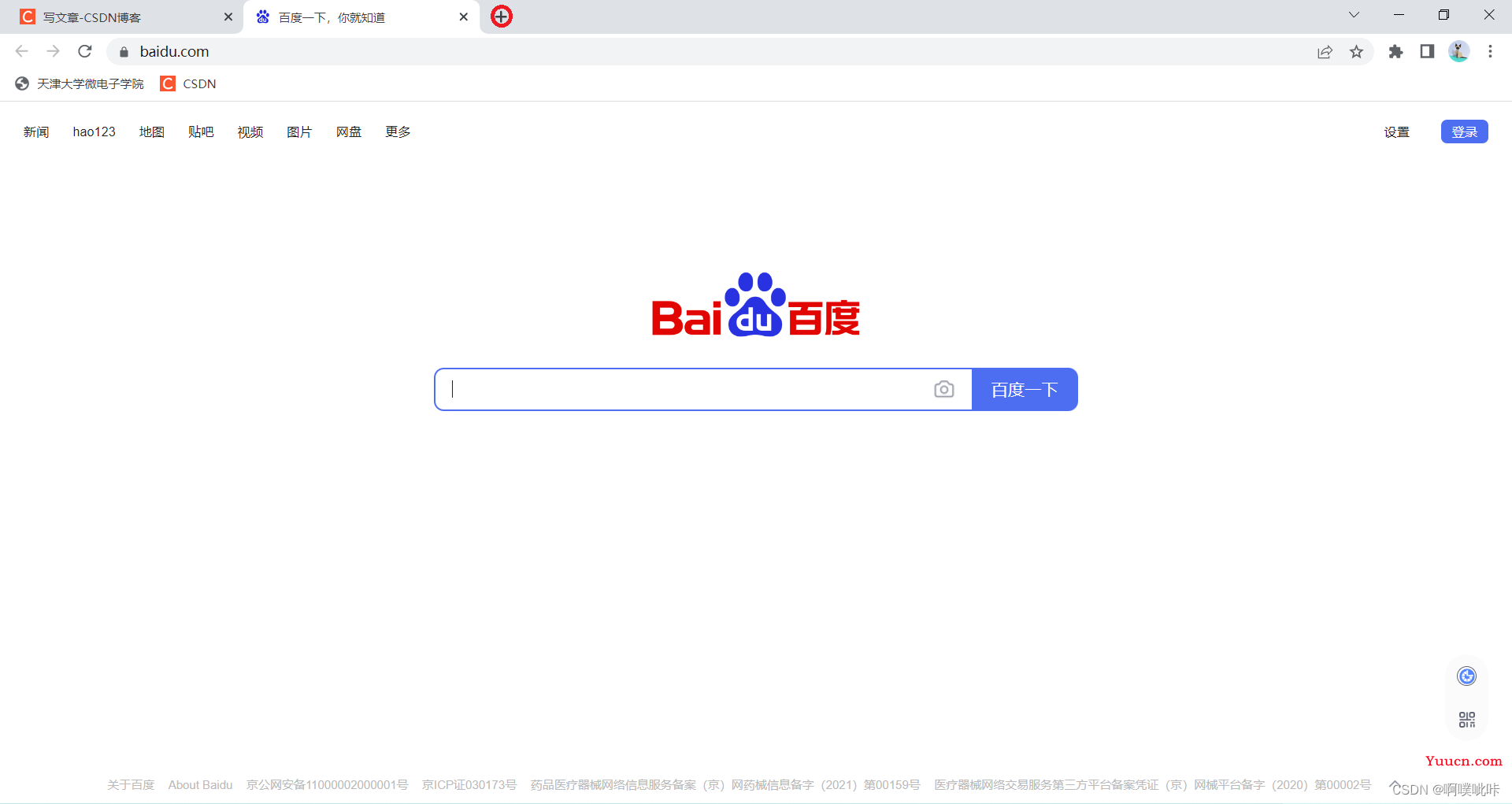Image resolution: width=1512 pixels, height=804 pixels.
Task: Open the user profile avatar
Action: click(1458, 51)
